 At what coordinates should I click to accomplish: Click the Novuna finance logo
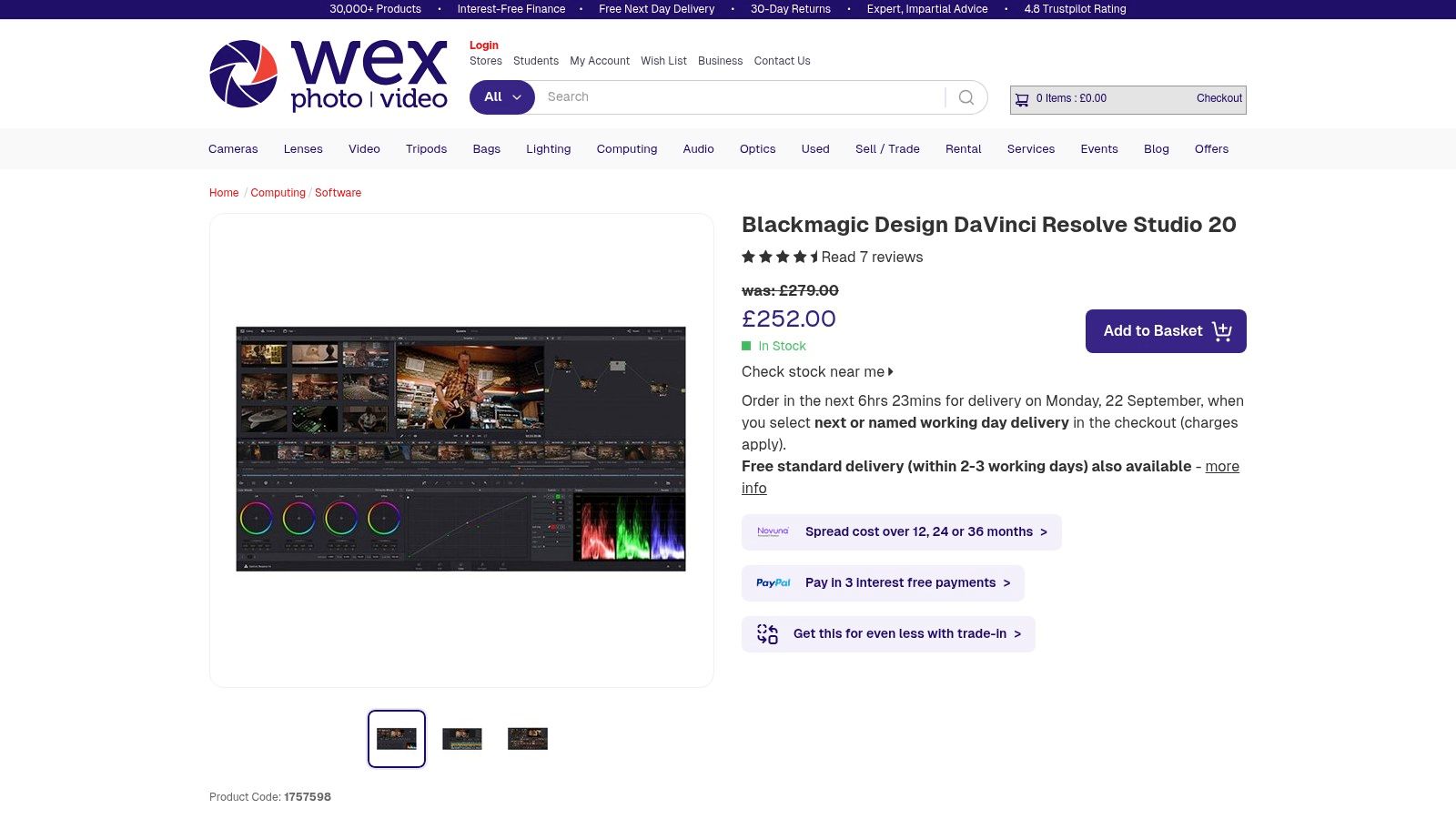coord(773,531)
